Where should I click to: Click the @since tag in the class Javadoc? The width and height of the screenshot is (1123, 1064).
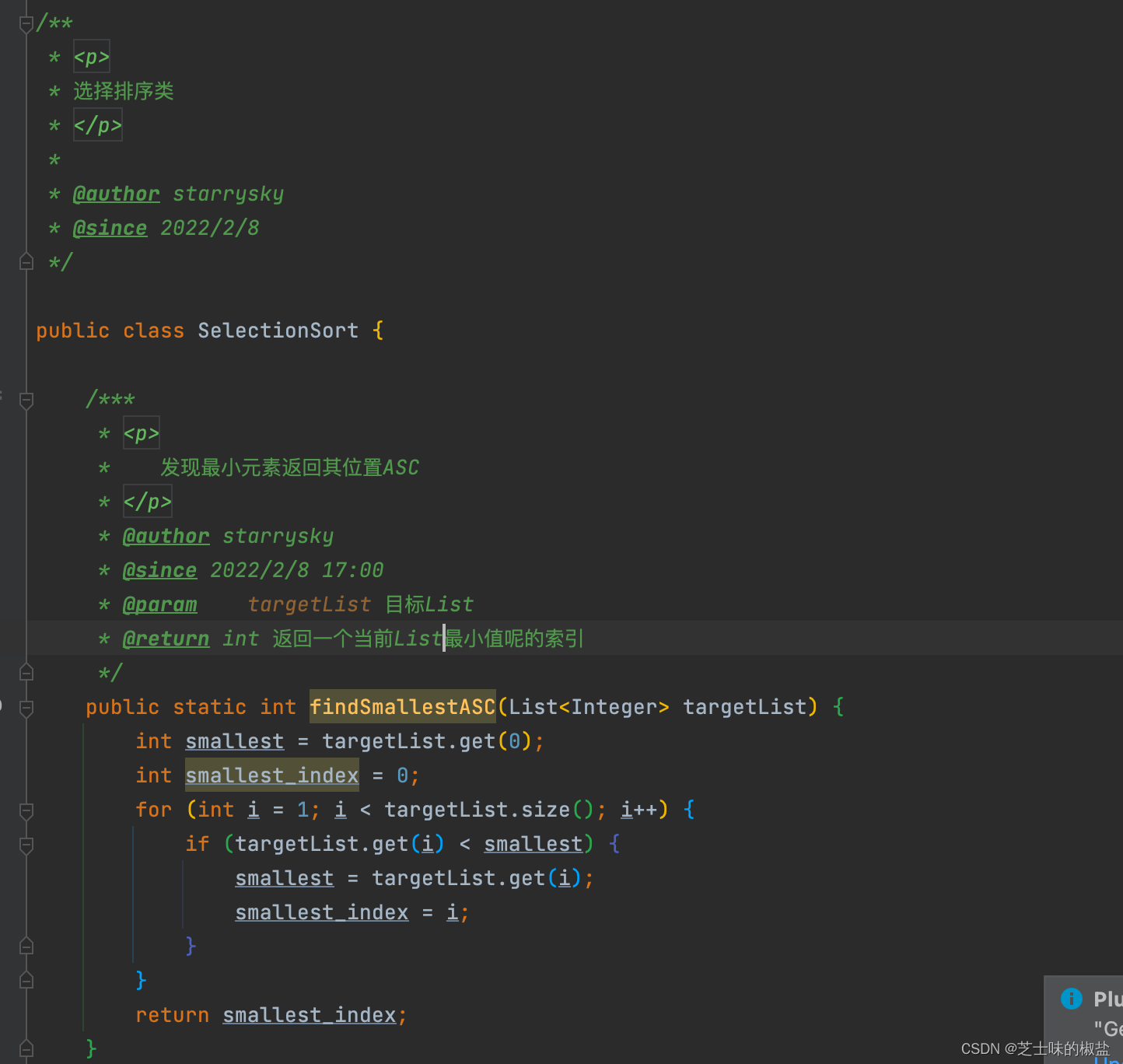tap(110, 228)
